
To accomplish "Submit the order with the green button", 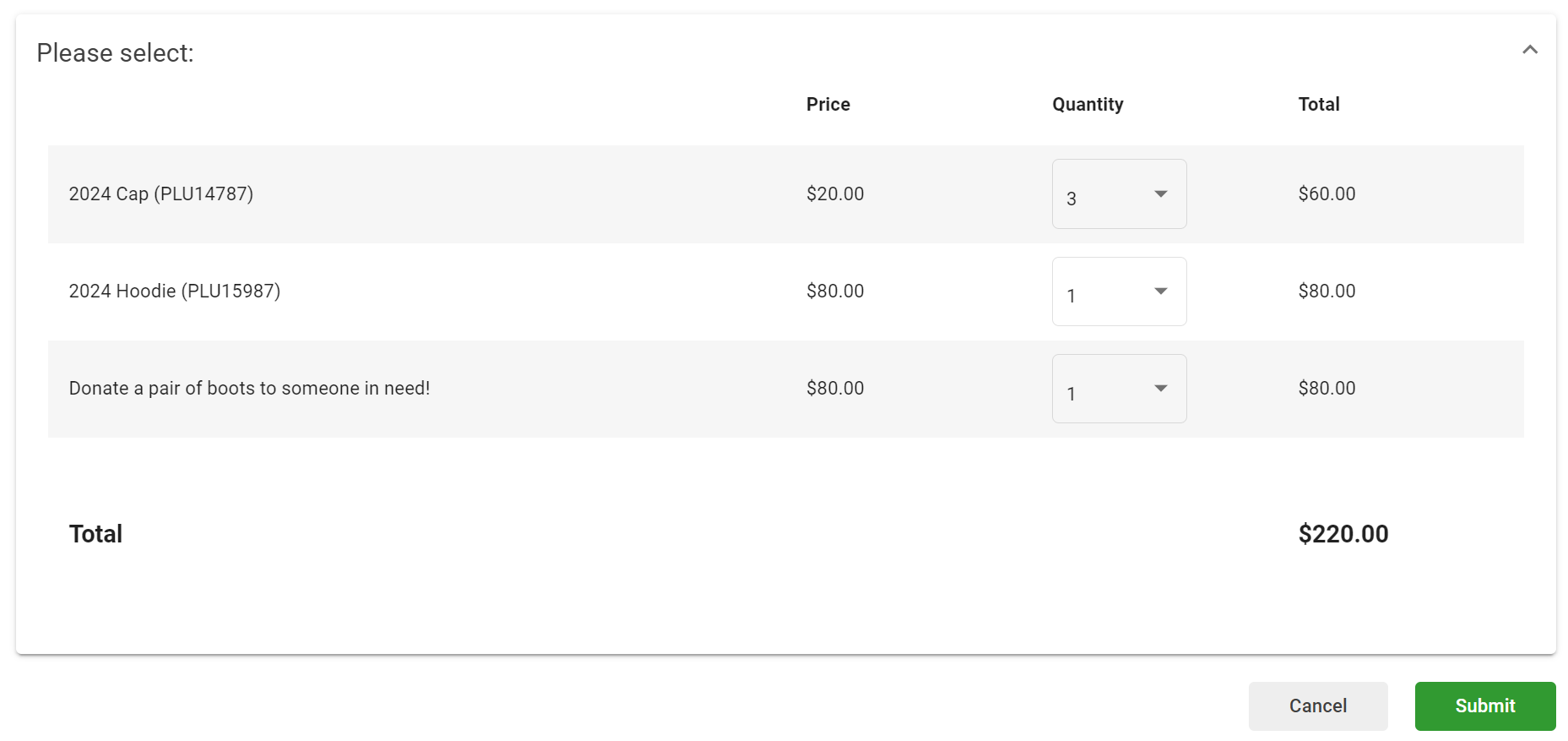I will click(x=1484, y=706).
